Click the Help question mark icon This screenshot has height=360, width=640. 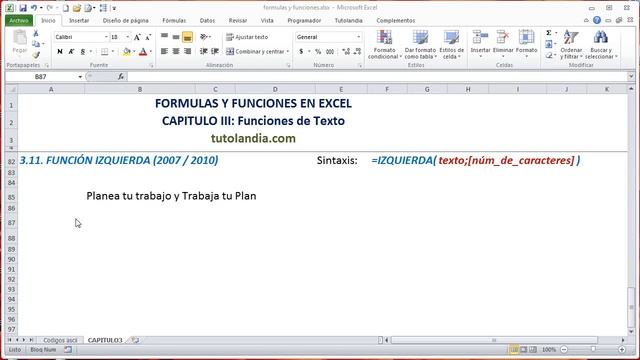(597, 20)
